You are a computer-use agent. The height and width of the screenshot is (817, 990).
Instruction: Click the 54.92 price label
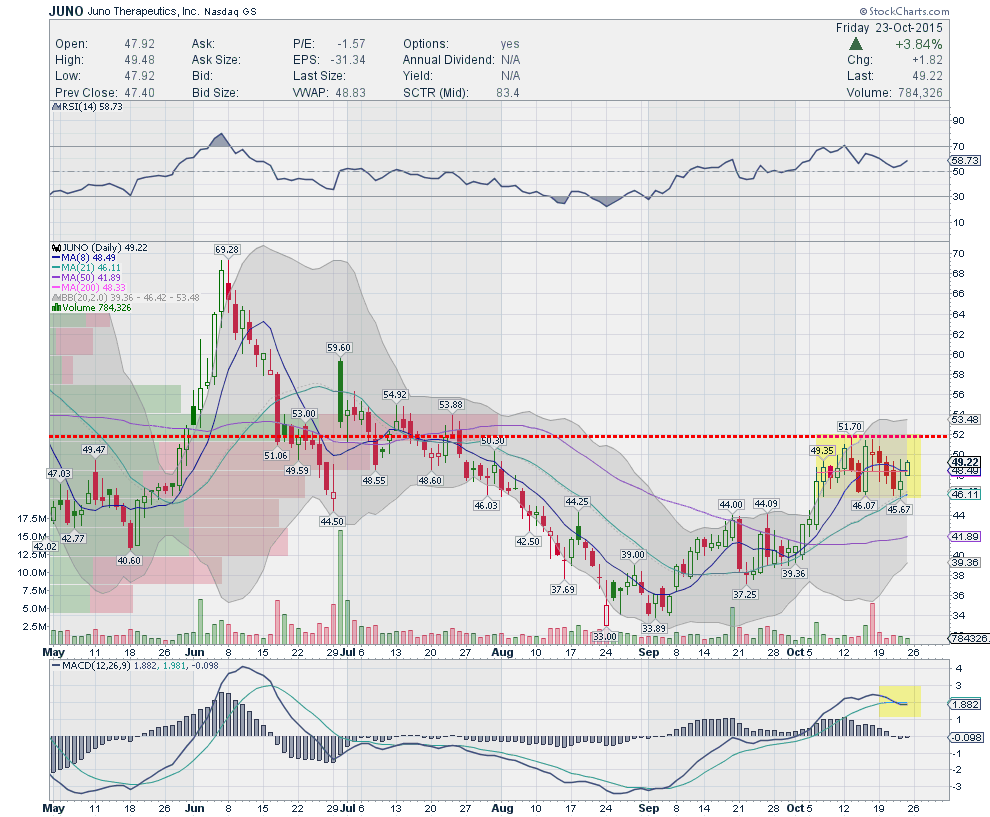[x=395, y=394]
